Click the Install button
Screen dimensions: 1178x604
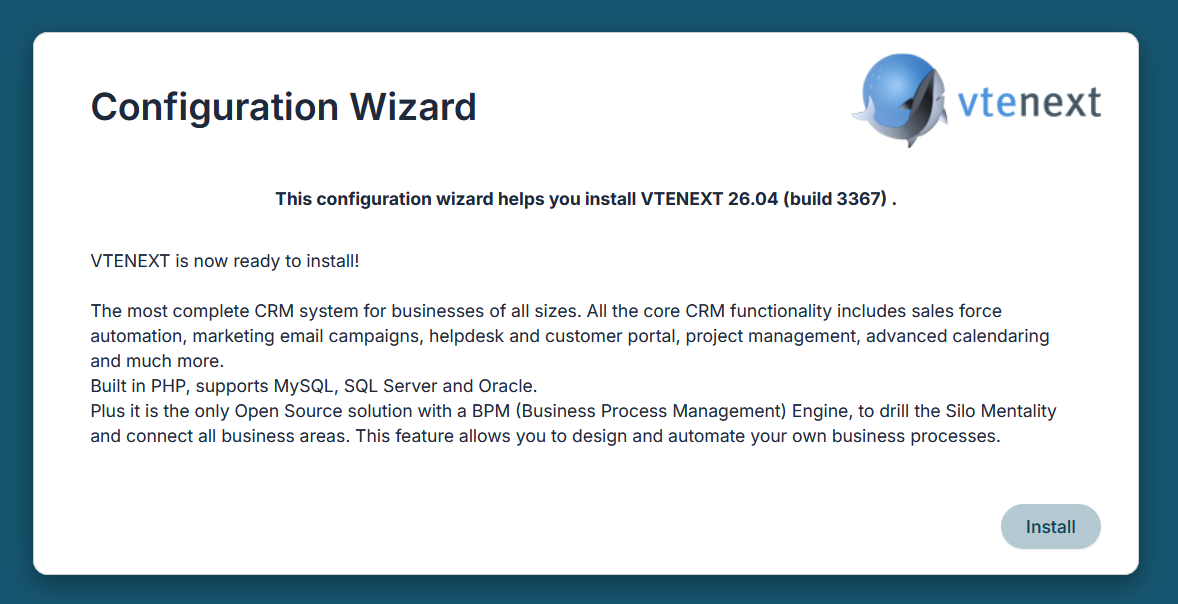pyautogui.click(x=1050, y=527)
